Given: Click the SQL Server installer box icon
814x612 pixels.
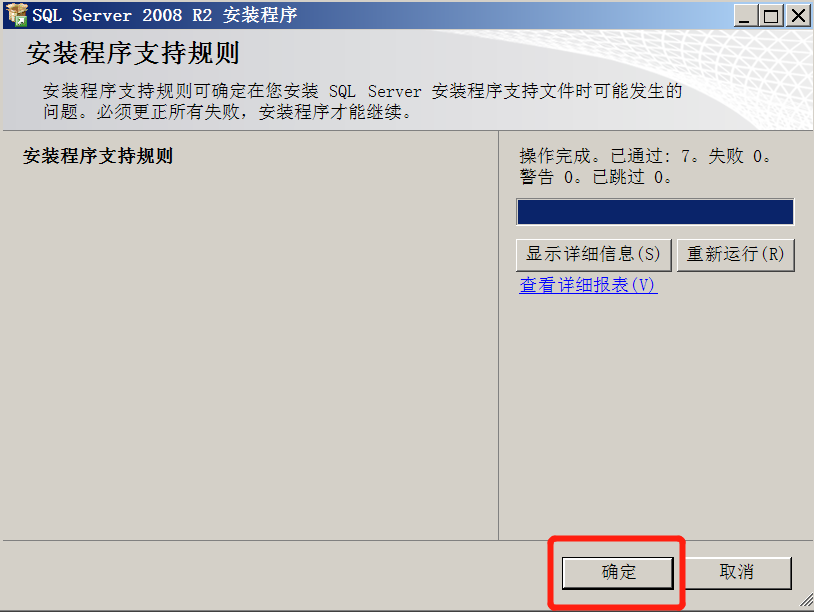Looking at the screenshot, I should click(x=16, y=15).
